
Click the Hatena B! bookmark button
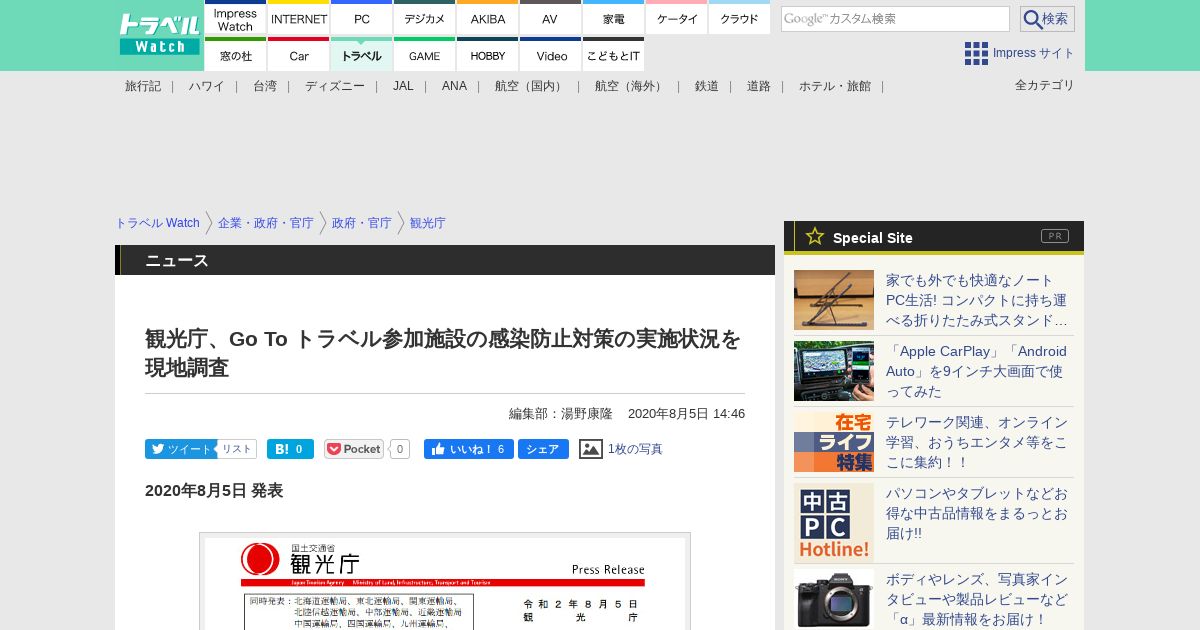pyautogui.click(x=290, y=449)
